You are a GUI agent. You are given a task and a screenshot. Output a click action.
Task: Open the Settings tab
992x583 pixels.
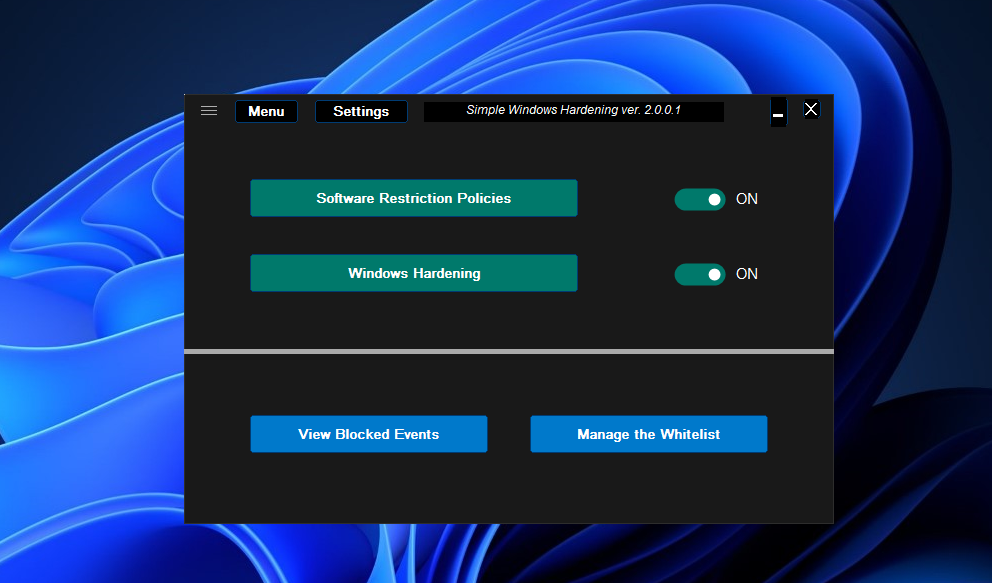point(361,111)
